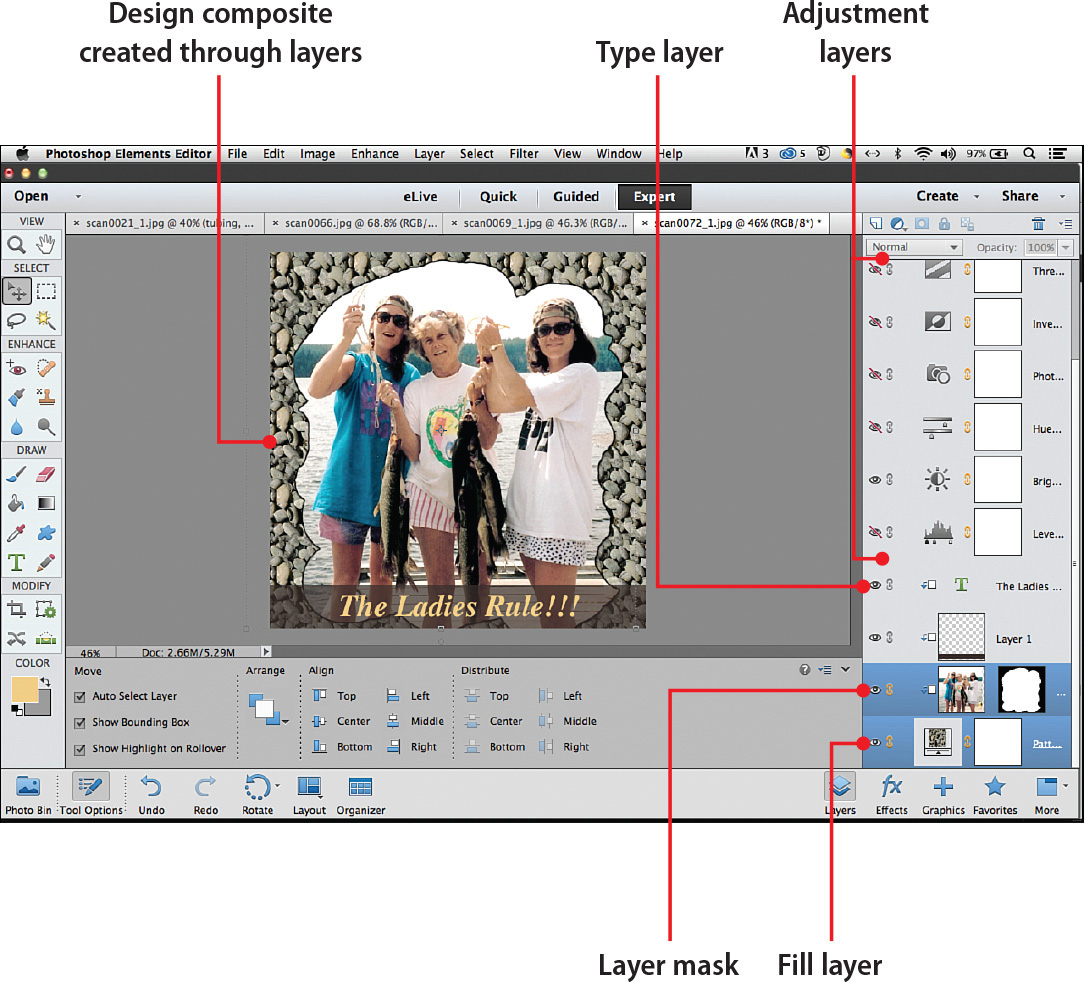
Task: Select the Pencil tool
Action: [x=46, y=563]
